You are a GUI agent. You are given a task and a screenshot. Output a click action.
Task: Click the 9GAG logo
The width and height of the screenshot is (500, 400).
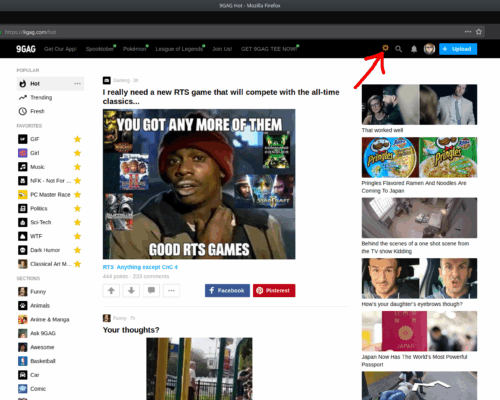(26, 49)
